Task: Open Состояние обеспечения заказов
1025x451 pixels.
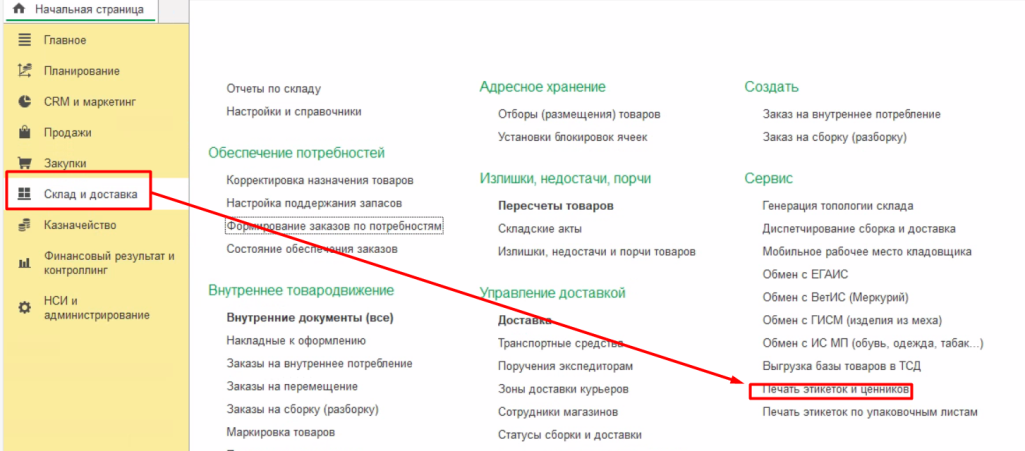Action: (312, 249)
